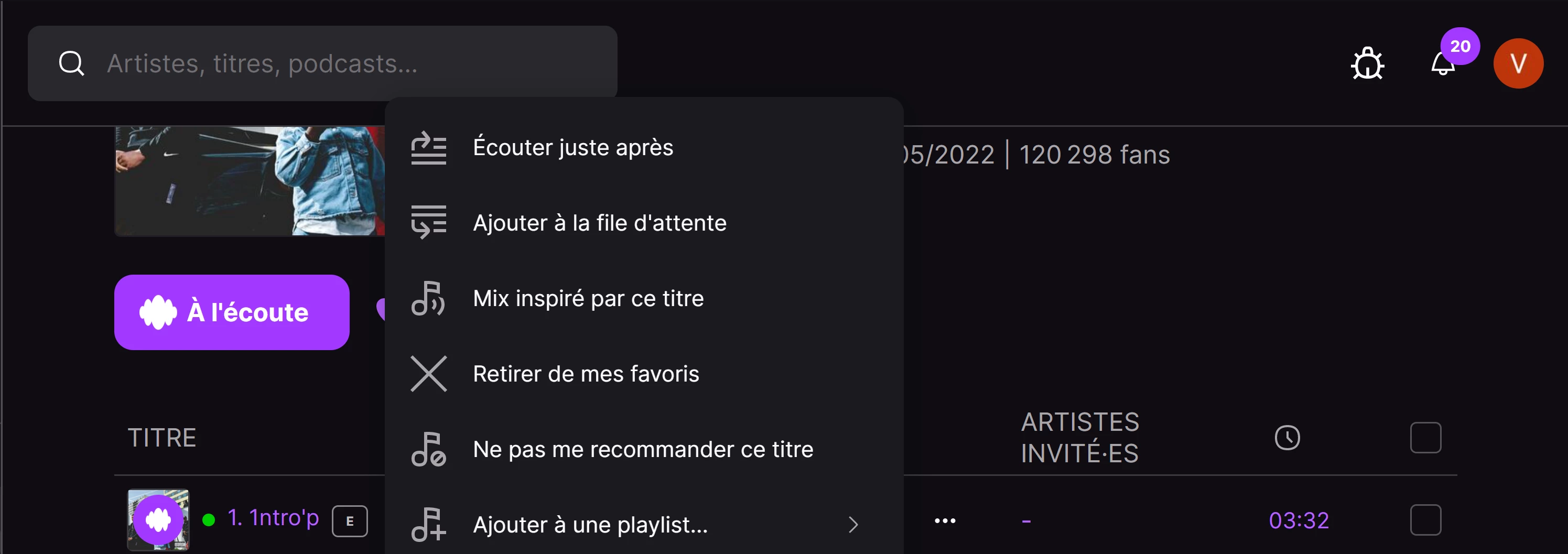This screenshot has width=1568, height=554.
Task: Choose 'Ne pas me recommander ce titre'
Action: click(x=643, y=449)
